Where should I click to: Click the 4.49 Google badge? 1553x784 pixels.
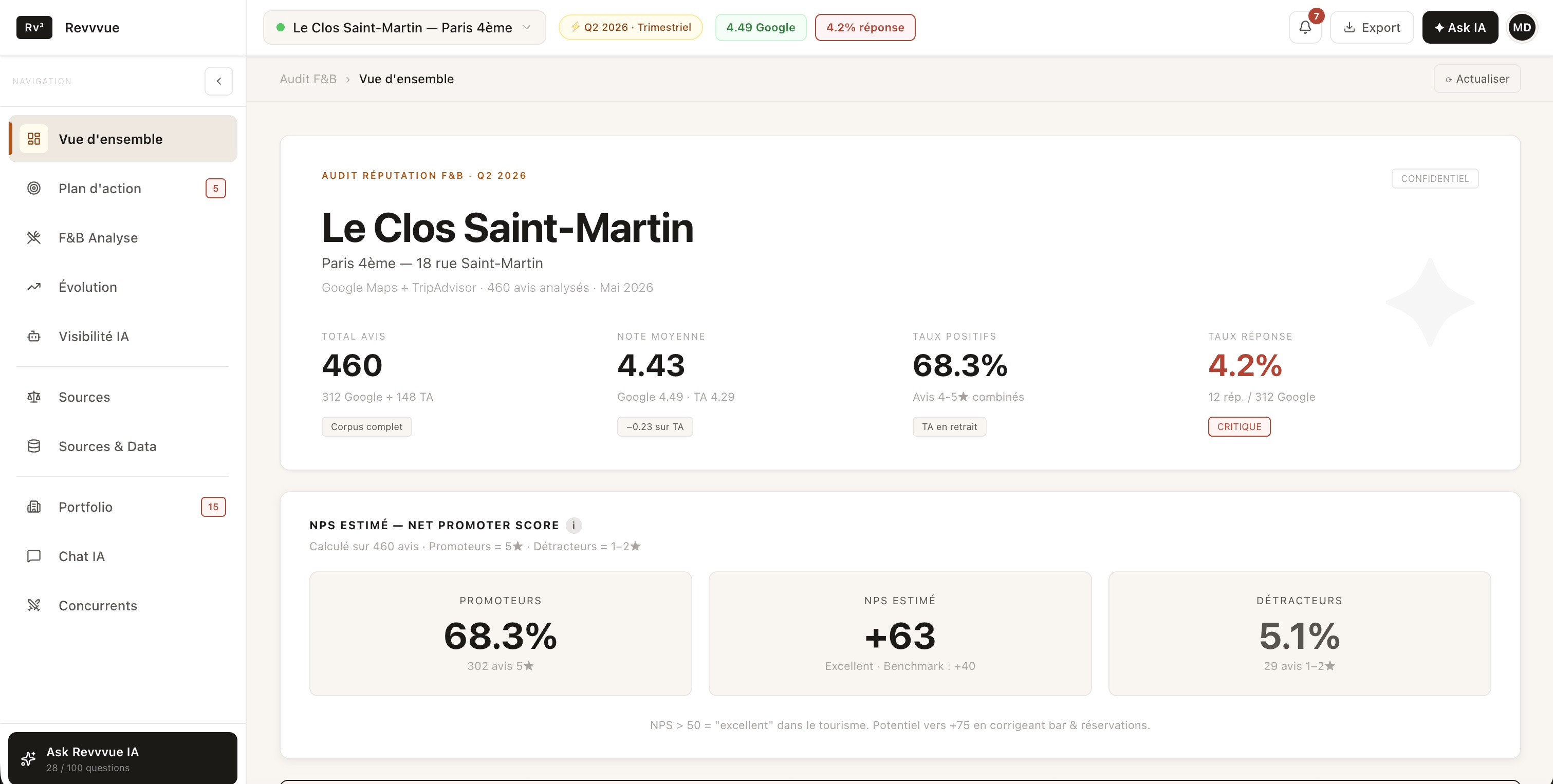pos(760,27)
